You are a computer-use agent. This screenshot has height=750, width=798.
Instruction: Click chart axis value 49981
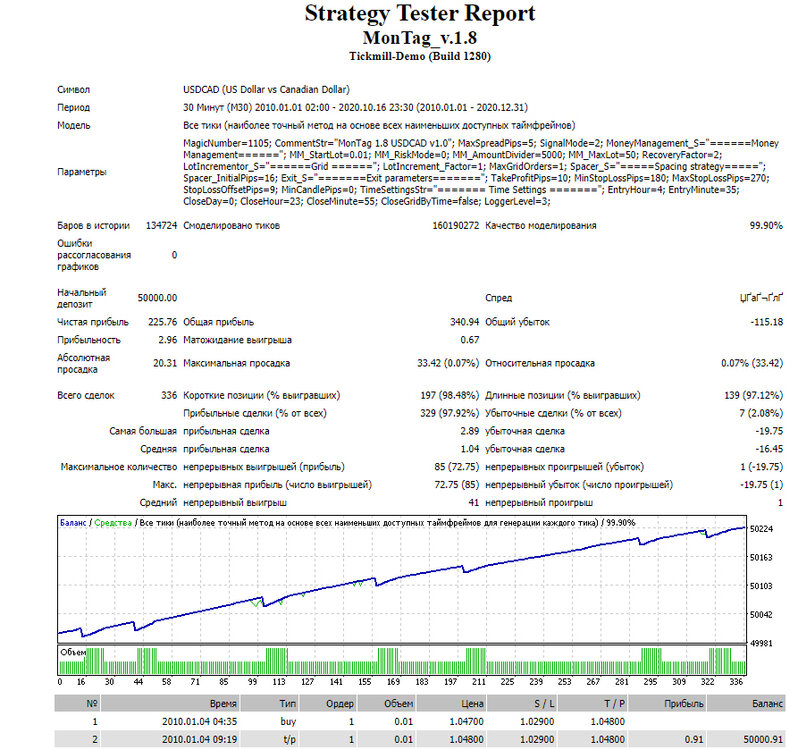pyautogui.click(x=761, y=643)
